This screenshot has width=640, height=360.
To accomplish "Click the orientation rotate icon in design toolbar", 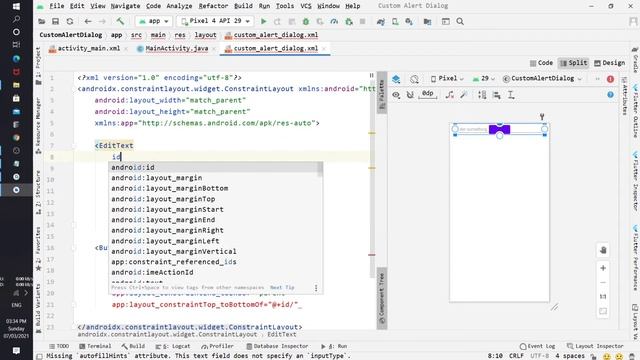I will click(414, 79).
